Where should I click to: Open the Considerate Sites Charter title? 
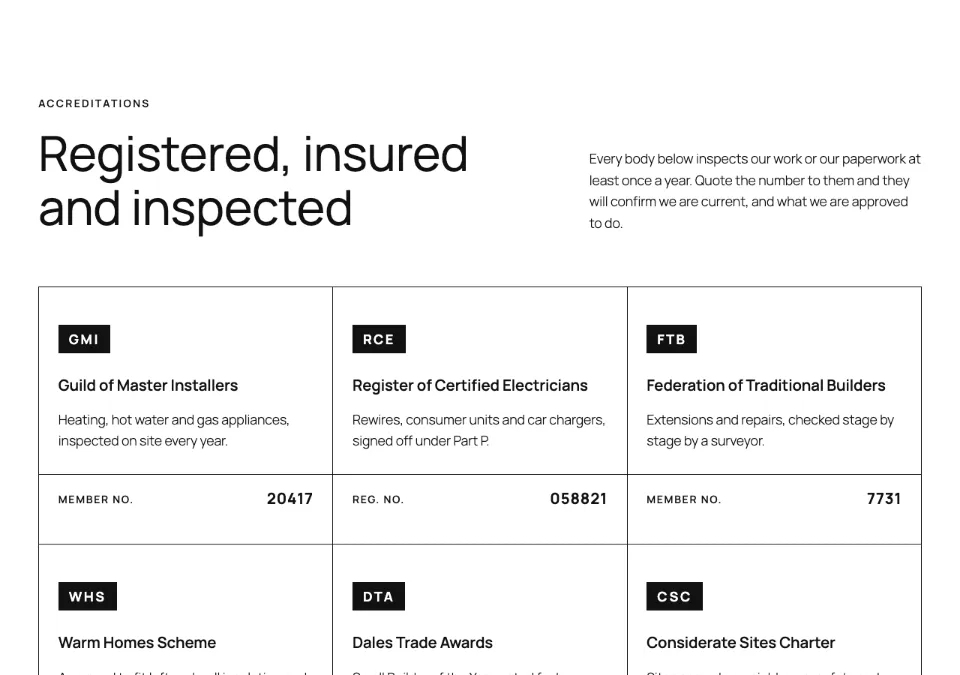coord(740,643)
